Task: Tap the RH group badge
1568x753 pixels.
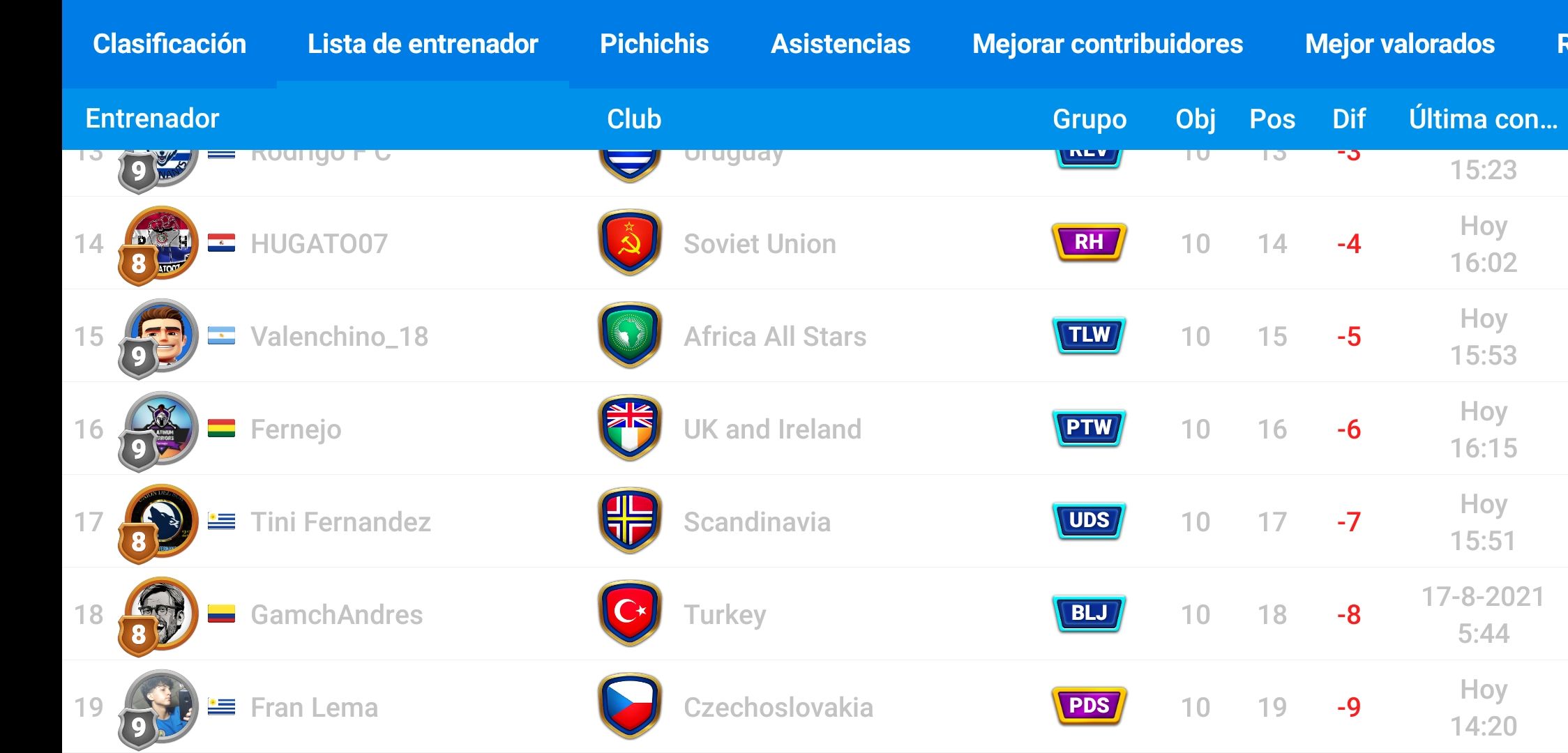Action: (1089, 243)
